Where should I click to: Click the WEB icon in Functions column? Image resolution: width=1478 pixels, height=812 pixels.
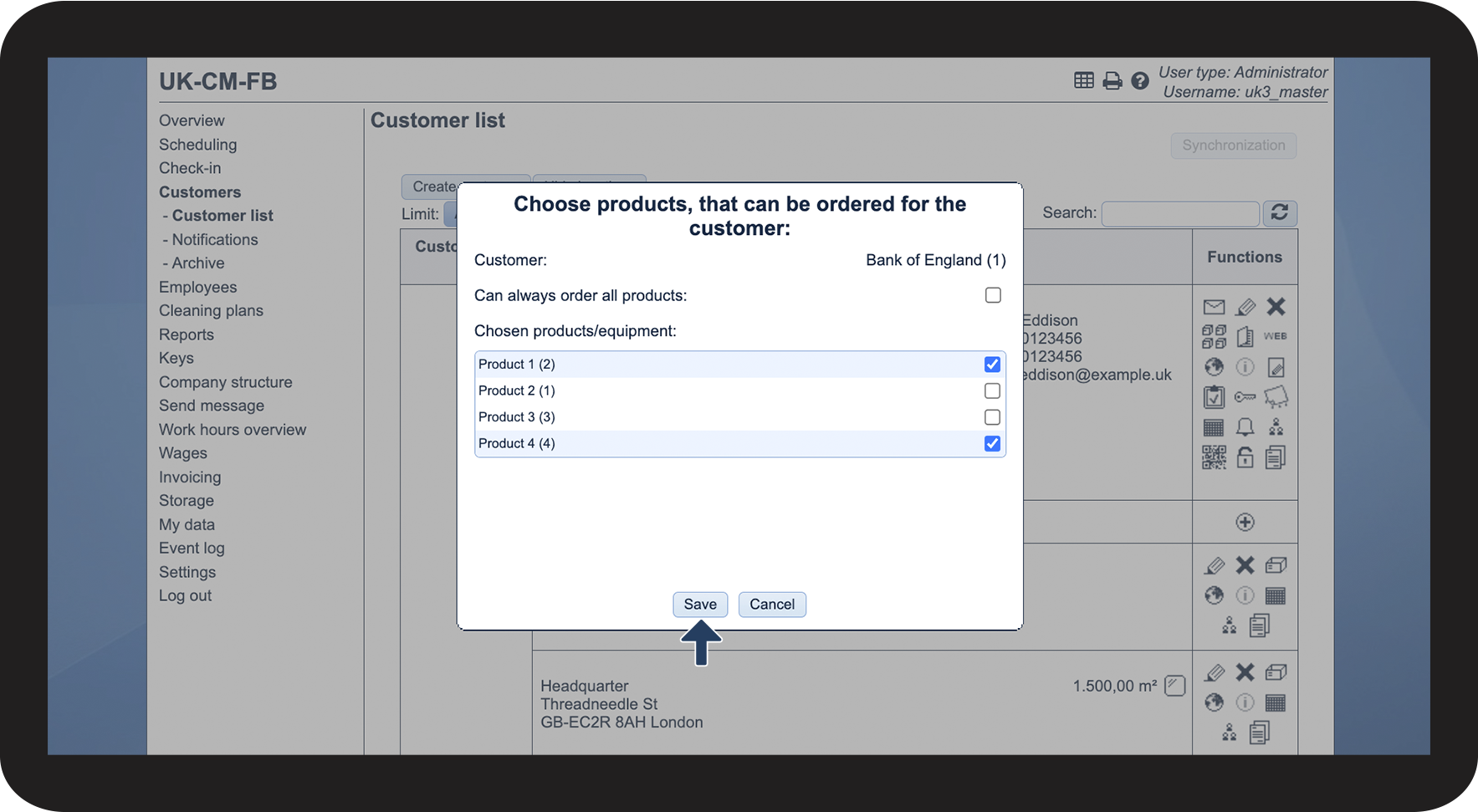coord(1276,336)
